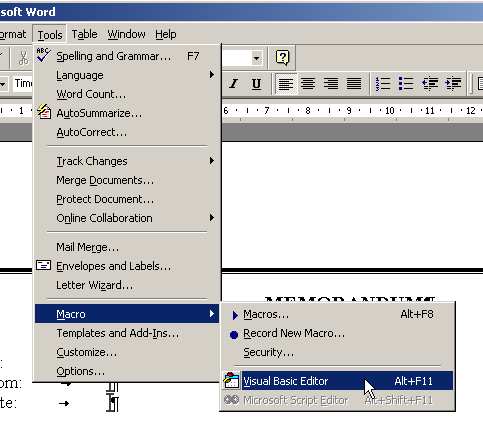Launch the Letter Wizard

click(127, 285)
